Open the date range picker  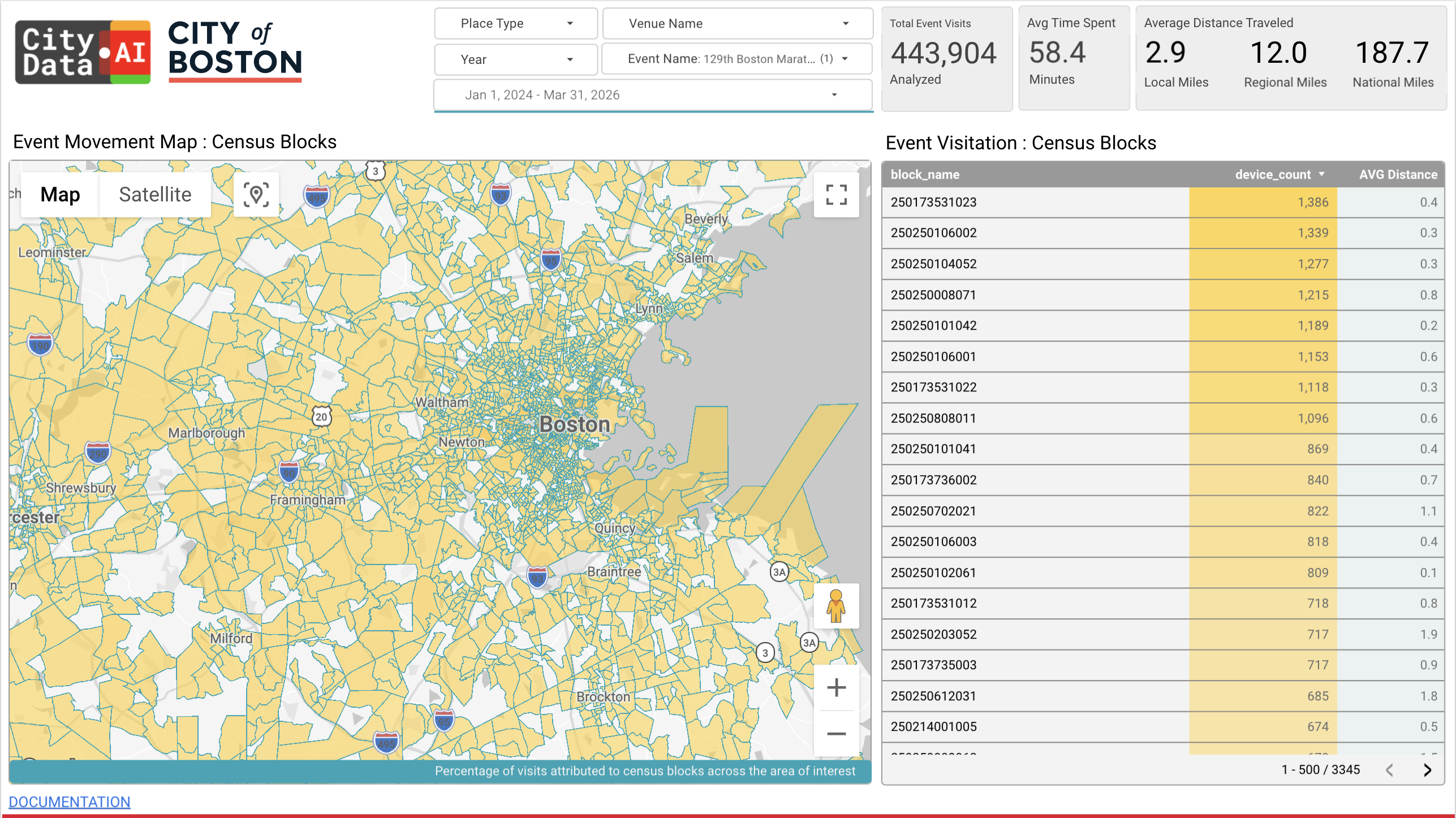coord(652,95)
